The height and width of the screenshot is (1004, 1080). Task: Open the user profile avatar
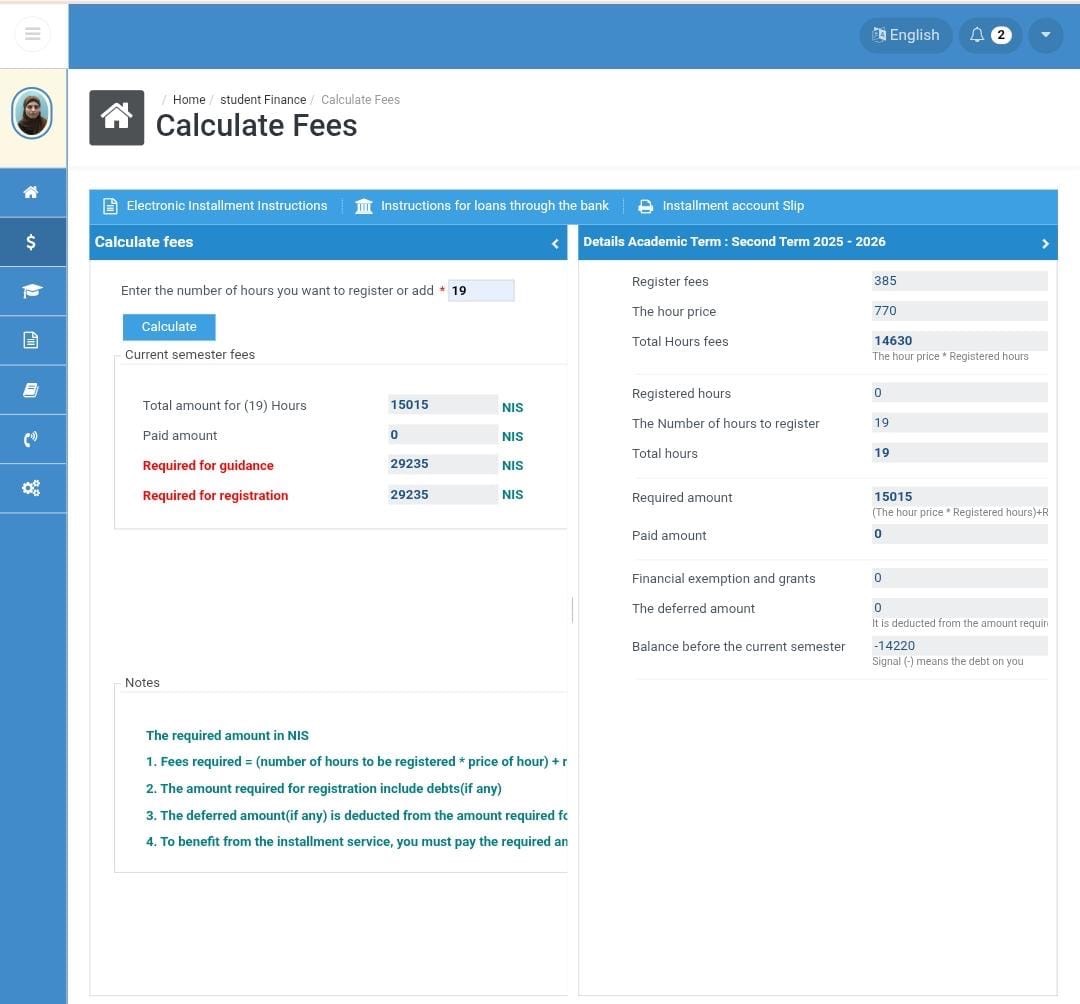(x=32, y=114)
